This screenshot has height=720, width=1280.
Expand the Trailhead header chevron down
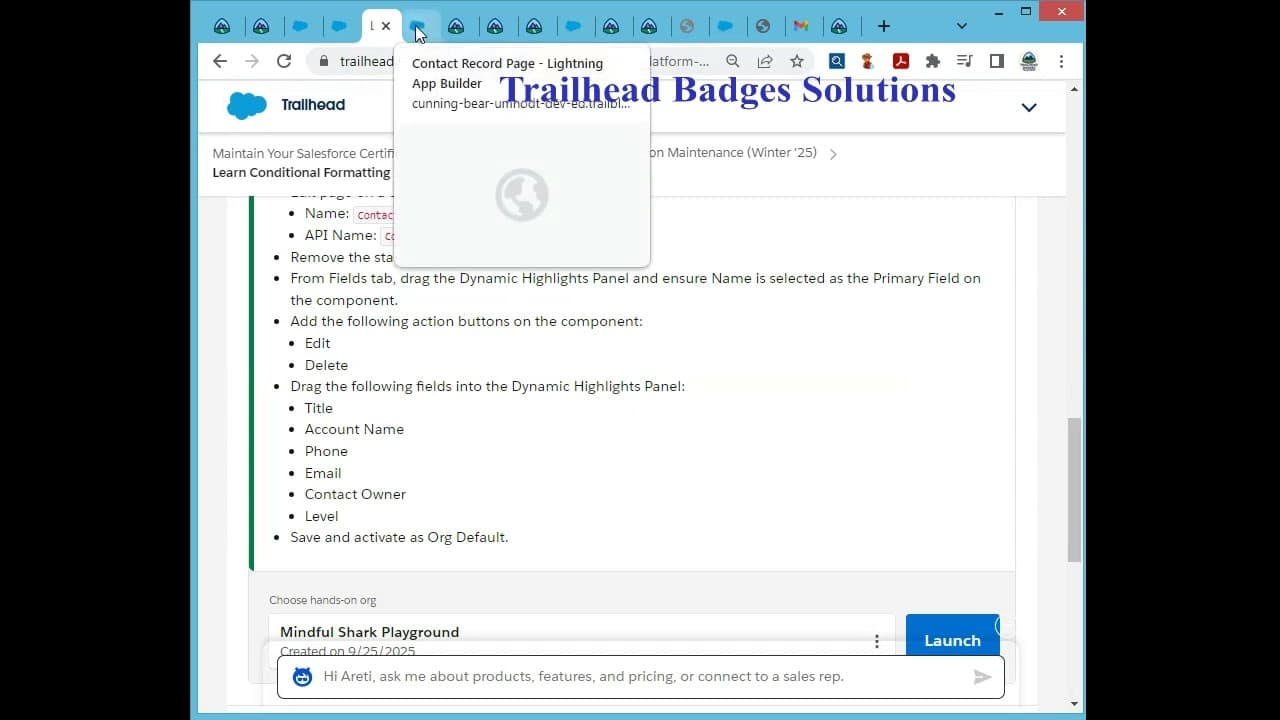coord(1029,107)
